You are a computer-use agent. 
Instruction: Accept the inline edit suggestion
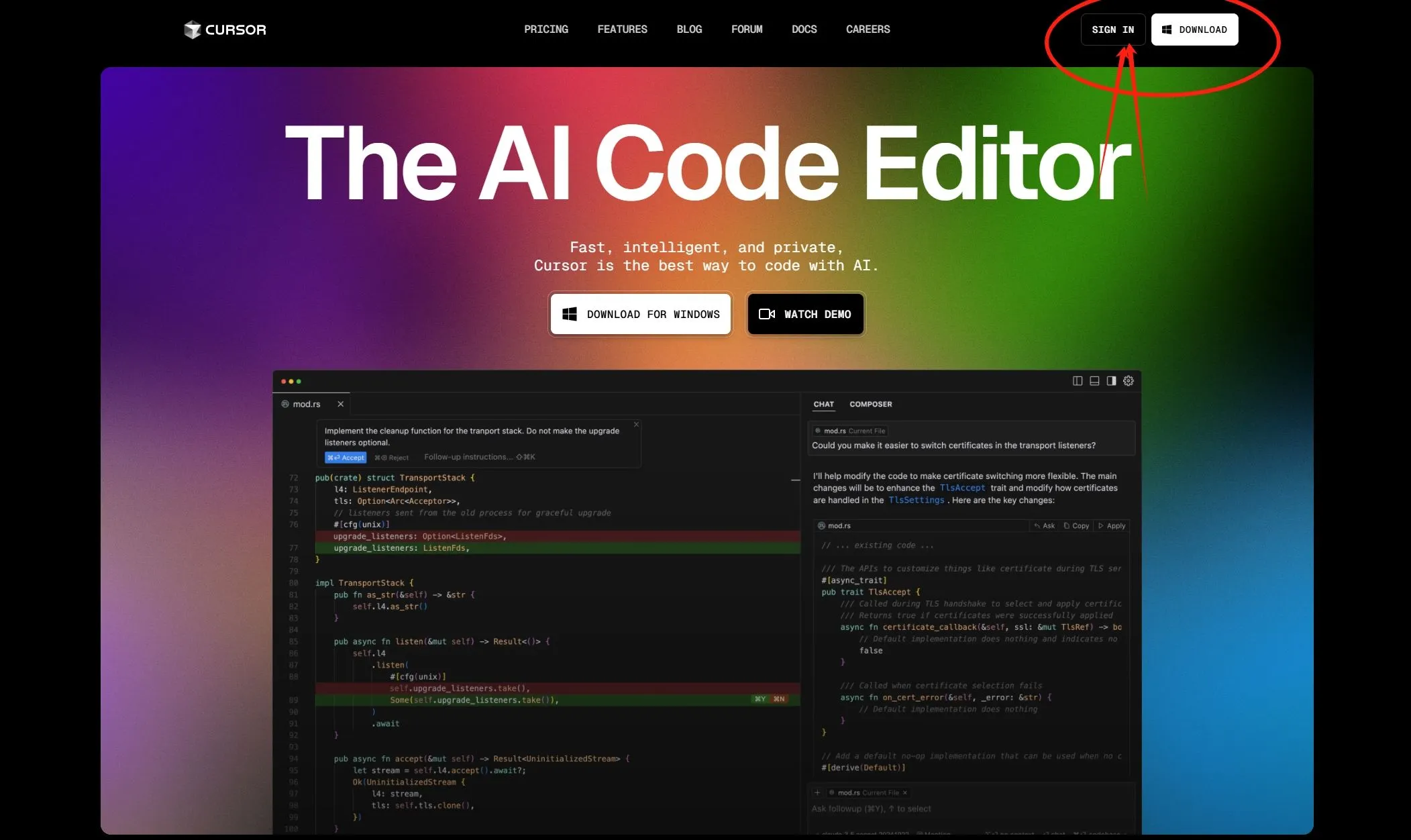346,458
